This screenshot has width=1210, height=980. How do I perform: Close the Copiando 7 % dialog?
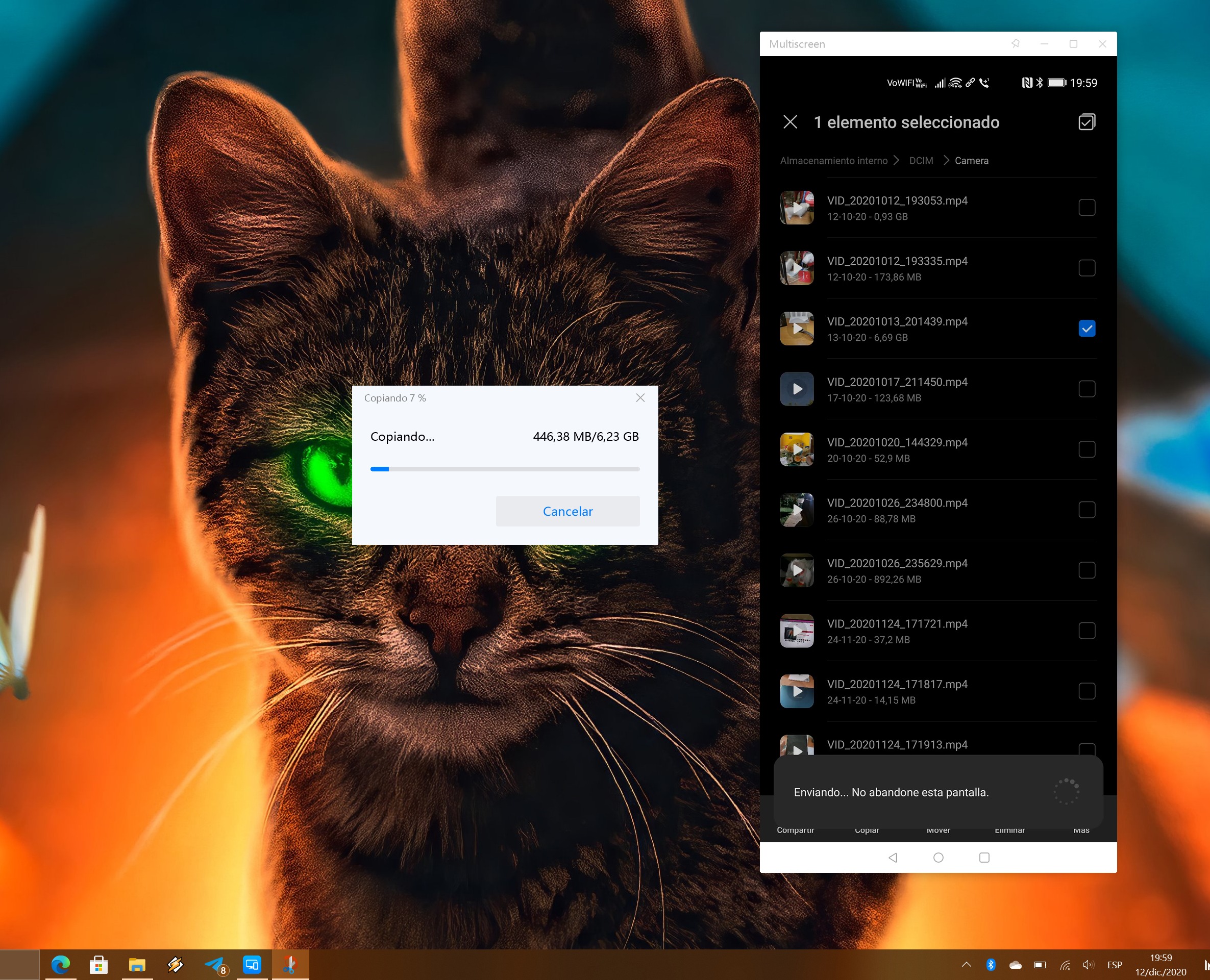(640, 398)
